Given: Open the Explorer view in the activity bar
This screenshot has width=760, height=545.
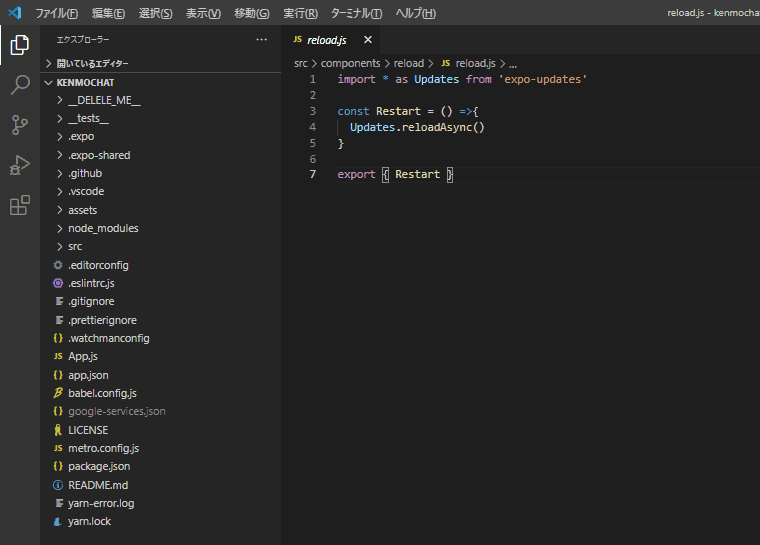Looking at the screenshot, I should [20, 45].
